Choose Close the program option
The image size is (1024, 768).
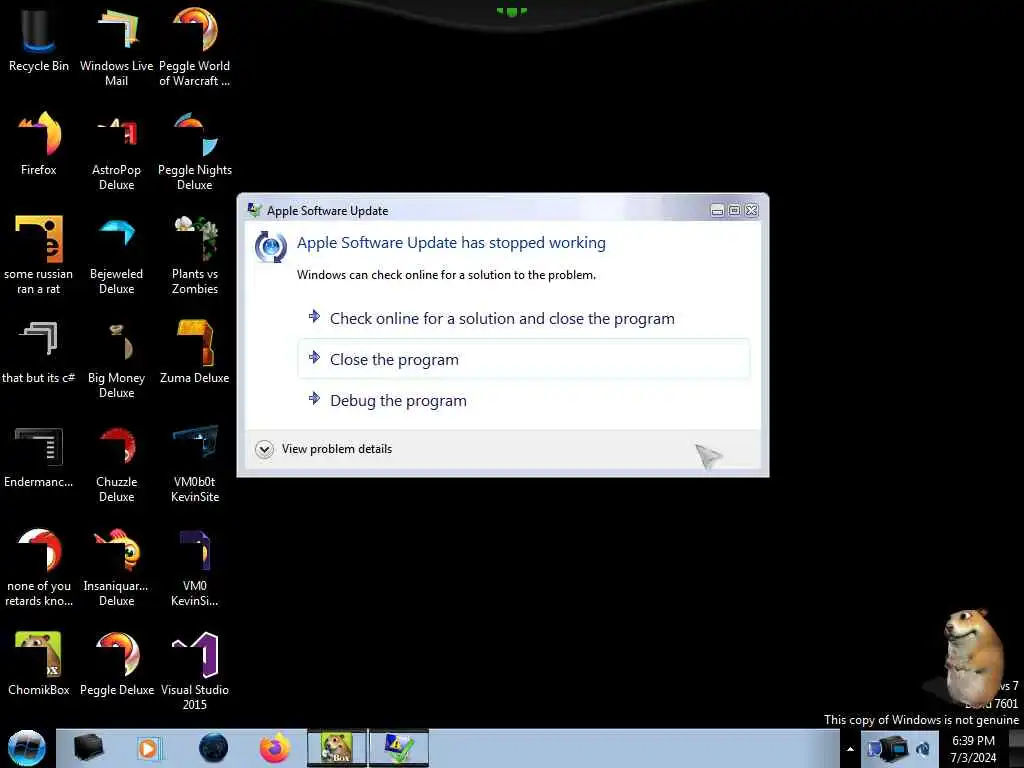(x=524, y=359)
